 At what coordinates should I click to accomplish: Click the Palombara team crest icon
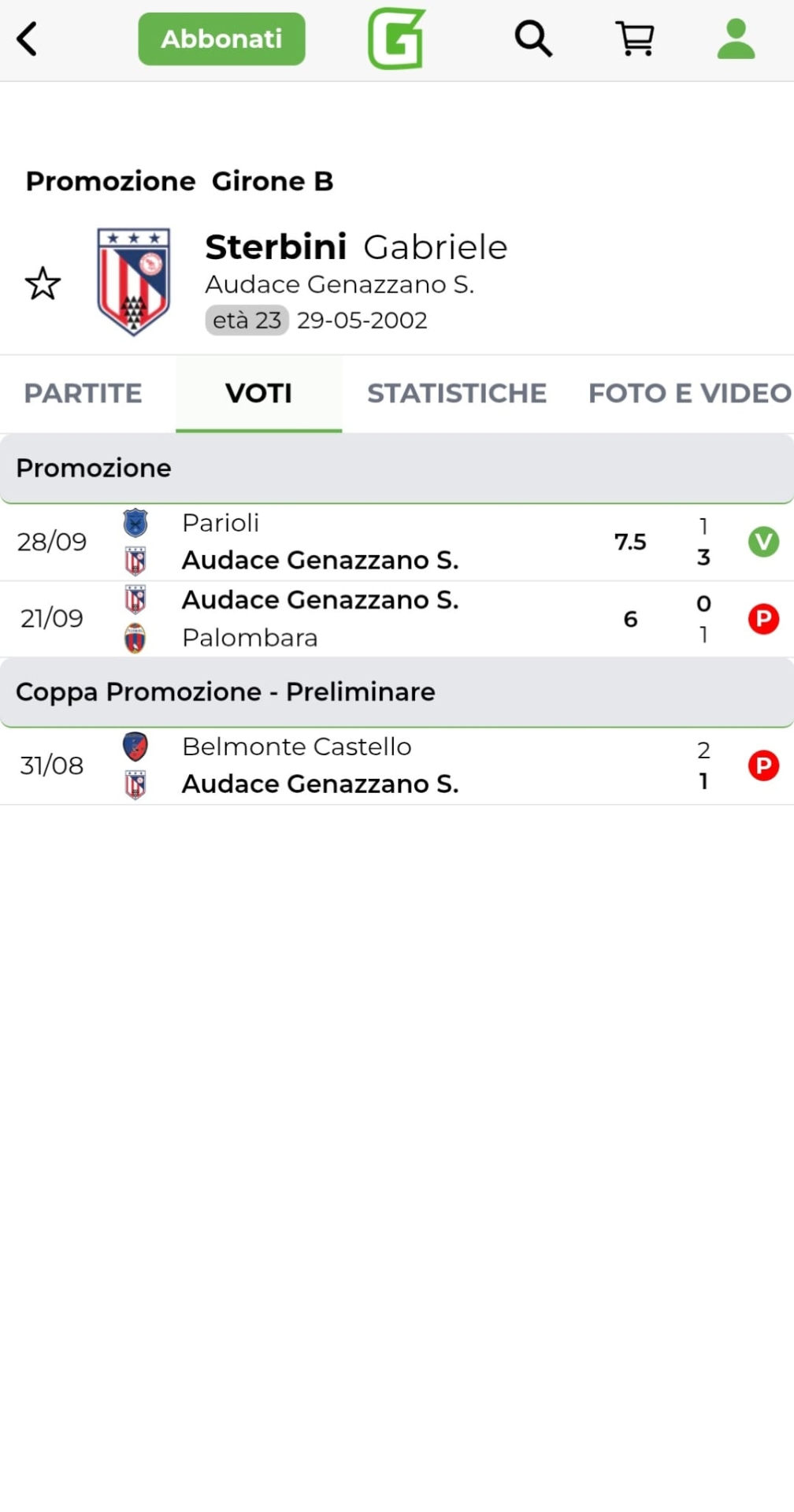pyautogui.click(x=135, y=638)
